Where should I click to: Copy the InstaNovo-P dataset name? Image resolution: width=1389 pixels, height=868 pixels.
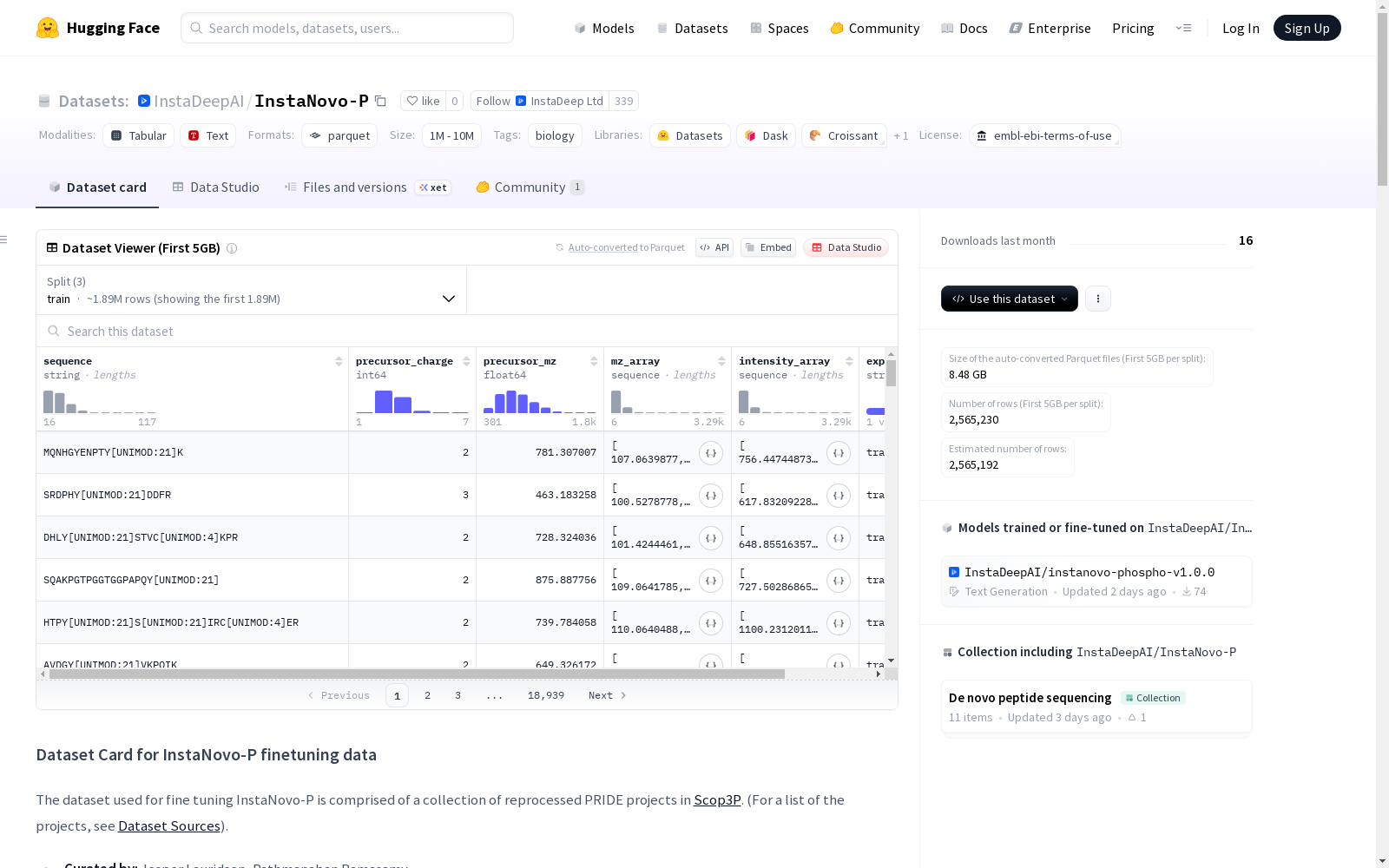tap(380, 101)
